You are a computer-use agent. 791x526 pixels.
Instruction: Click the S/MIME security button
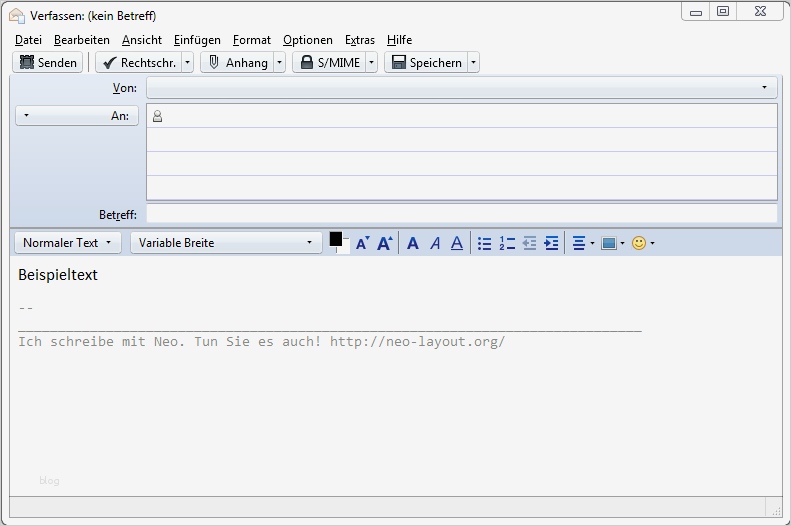click(x=329, y=63)
